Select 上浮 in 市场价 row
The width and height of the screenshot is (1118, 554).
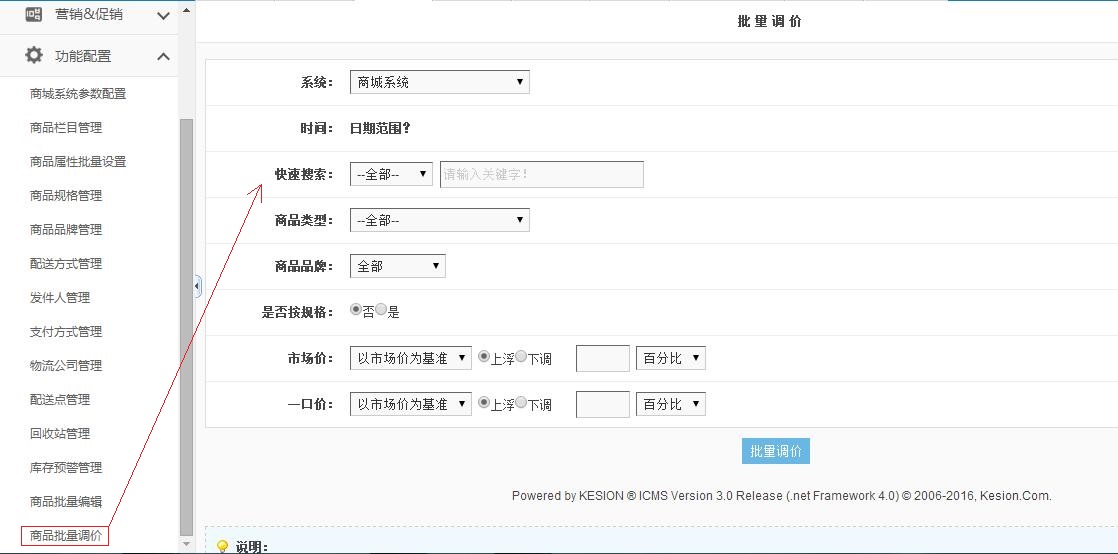pos(484,356)
